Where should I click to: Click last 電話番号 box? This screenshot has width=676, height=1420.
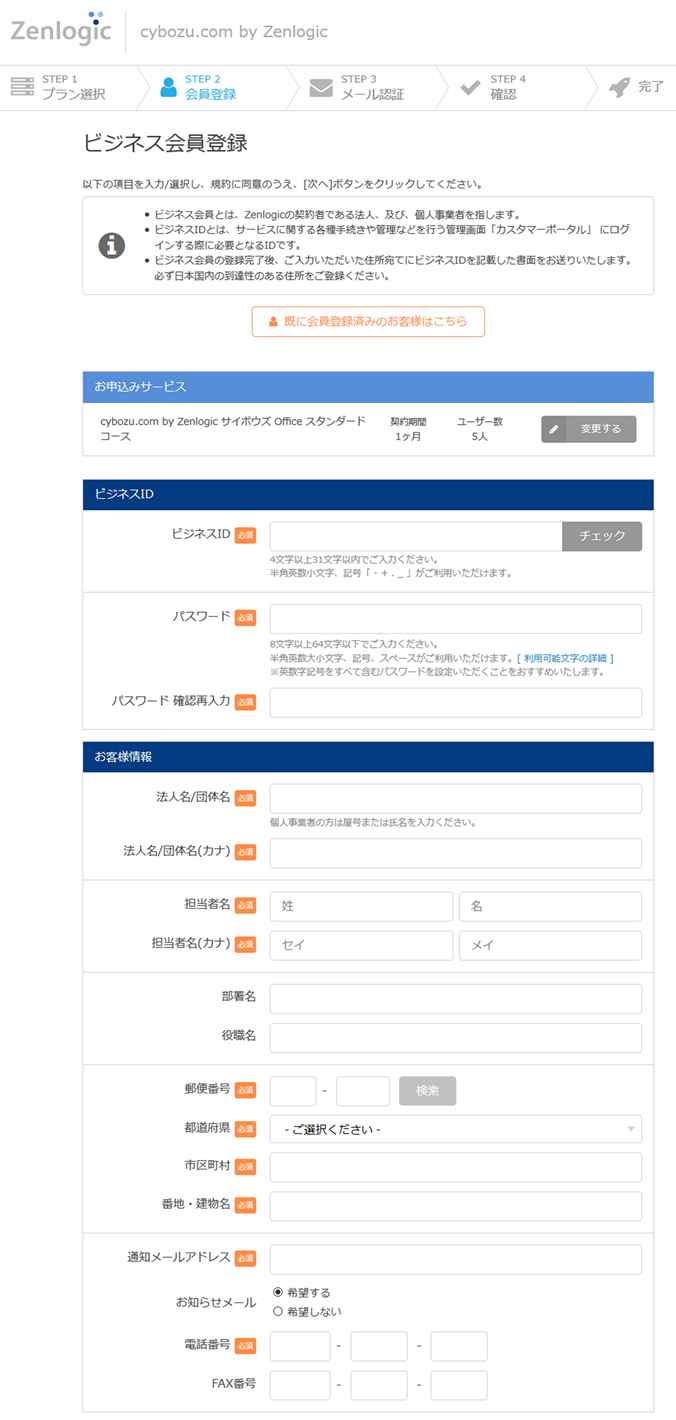459,1346
